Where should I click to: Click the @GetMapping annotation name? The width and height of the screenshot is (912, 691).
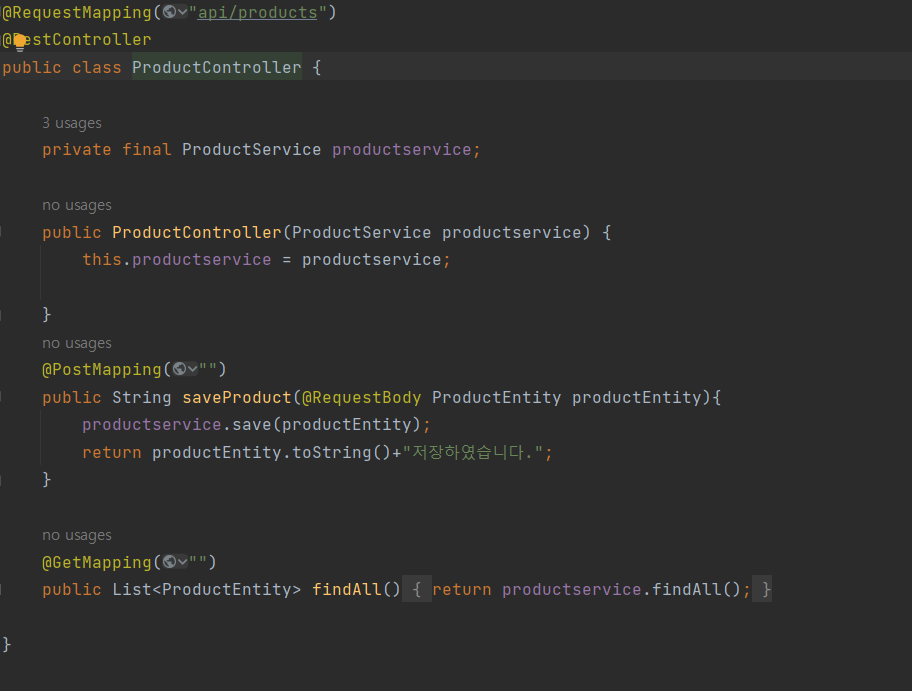(x=97, y=562)
